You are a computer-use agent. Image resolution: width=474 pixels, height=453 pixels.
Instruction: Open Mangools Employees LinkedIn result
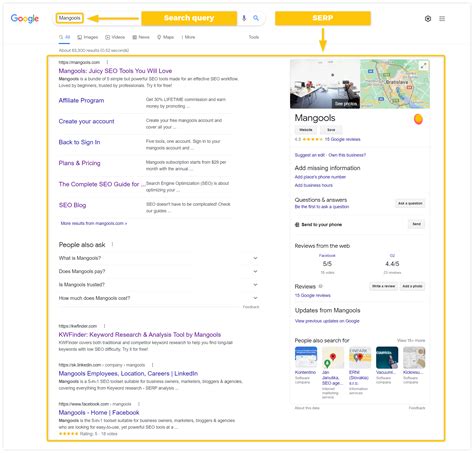(128, 374)
